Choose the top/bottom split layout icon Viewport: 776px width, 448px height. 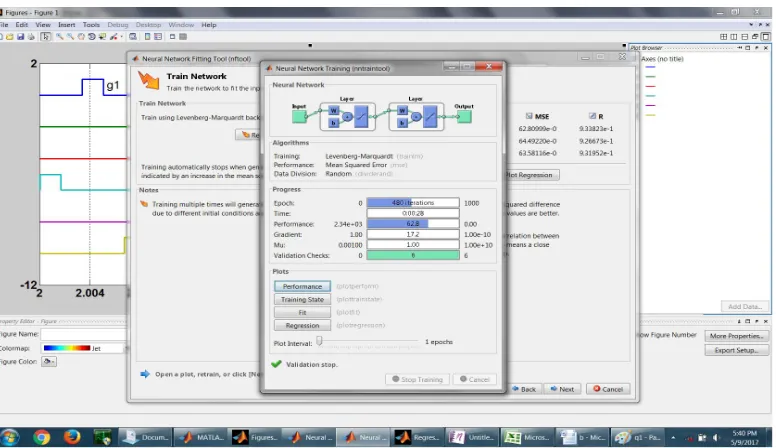[744, 37]
